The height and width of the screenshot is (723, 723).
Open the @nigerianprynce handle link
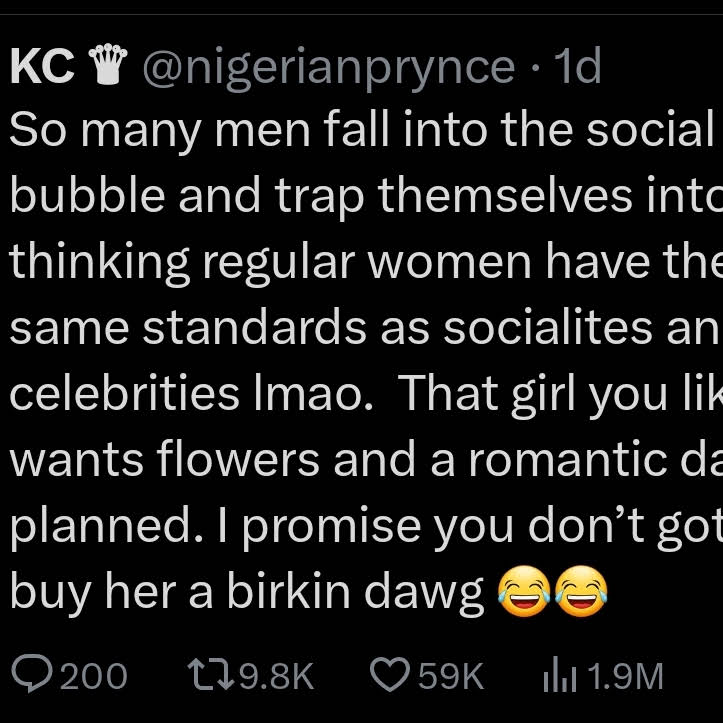pos(328,68)
